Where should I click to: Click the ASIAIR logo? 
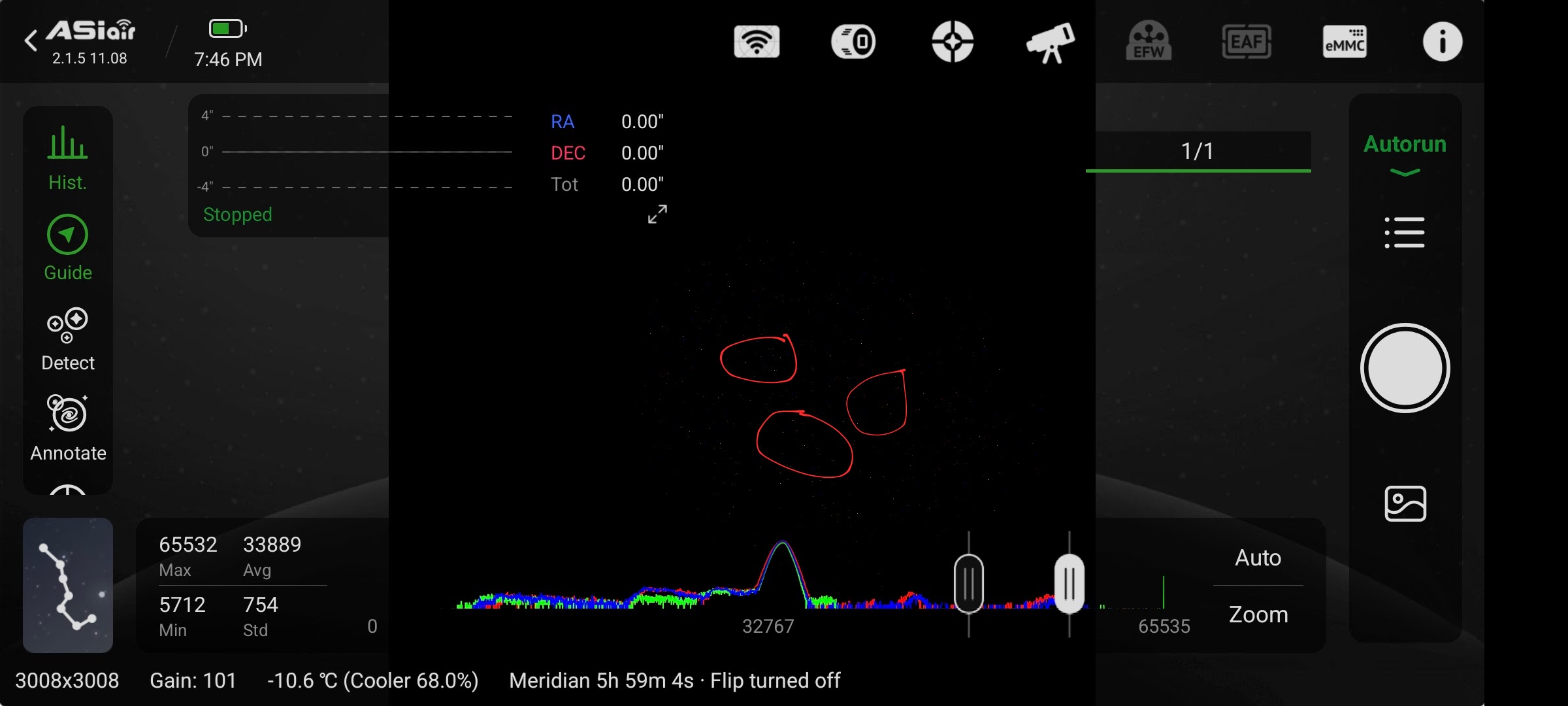click(90, 31)
